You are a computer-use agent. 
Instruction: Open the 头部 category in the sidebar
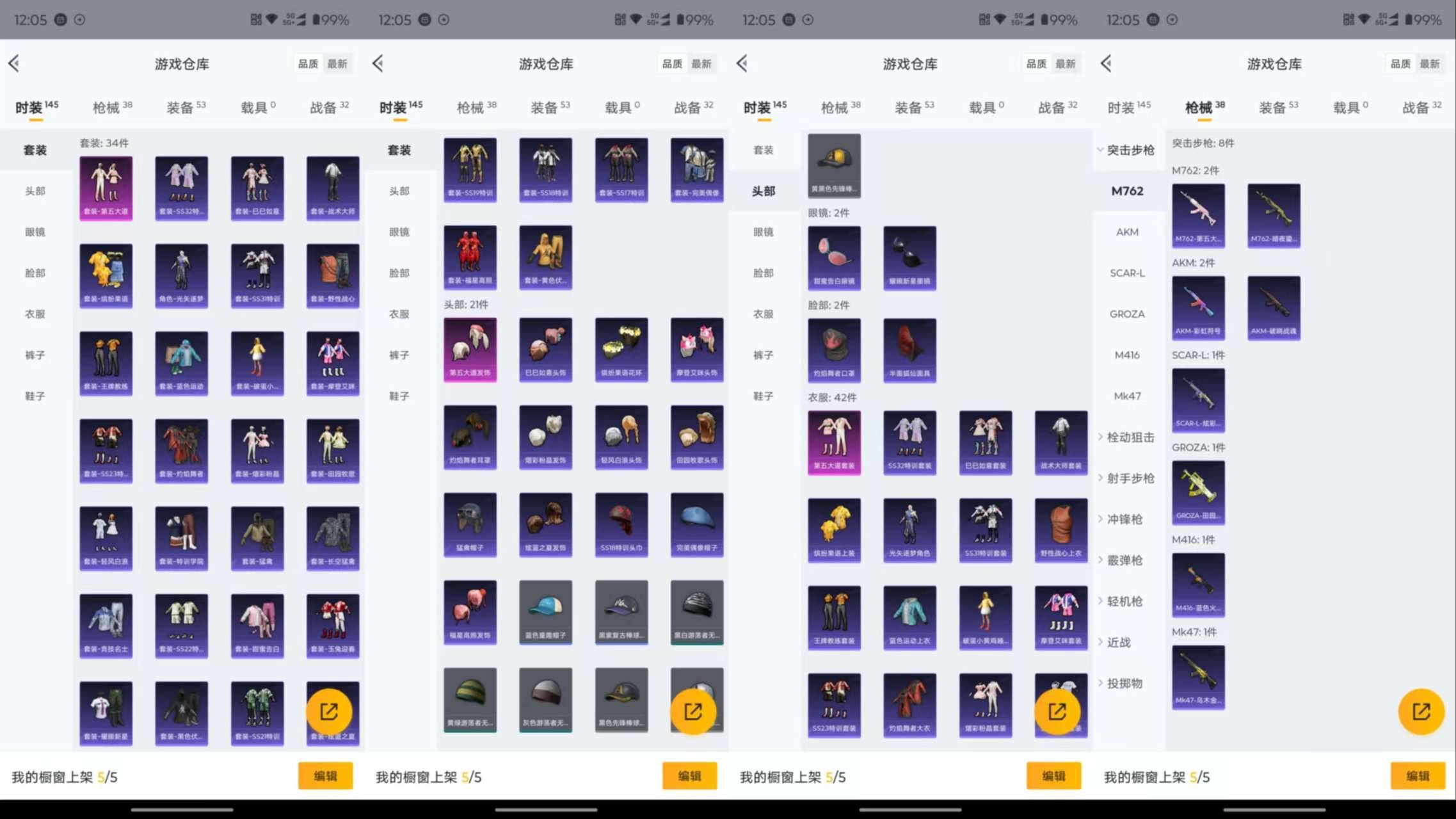[35, 191]
